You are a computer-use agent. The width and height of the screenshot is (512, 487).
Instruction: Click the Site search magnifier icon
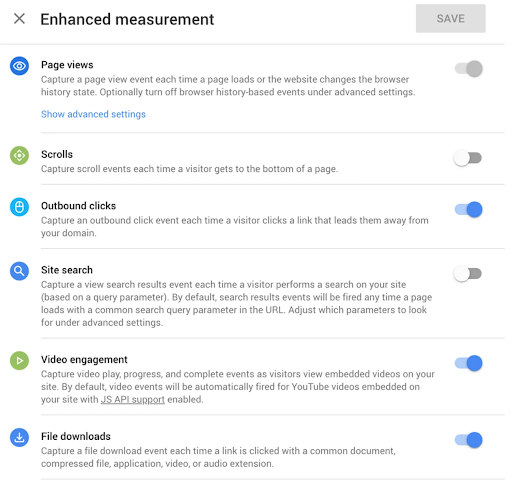click(19, 271)
